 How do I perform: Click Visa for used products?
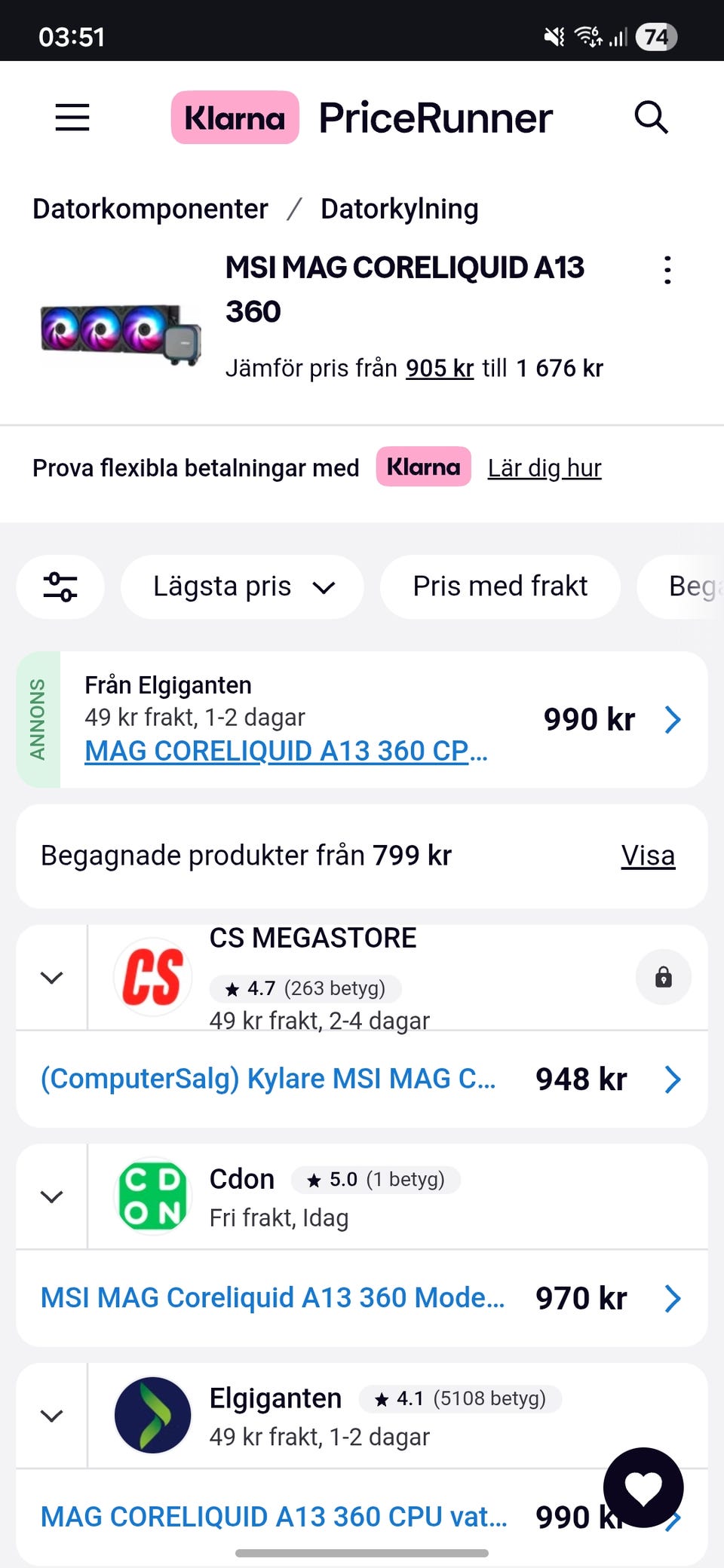pos(647,856)
